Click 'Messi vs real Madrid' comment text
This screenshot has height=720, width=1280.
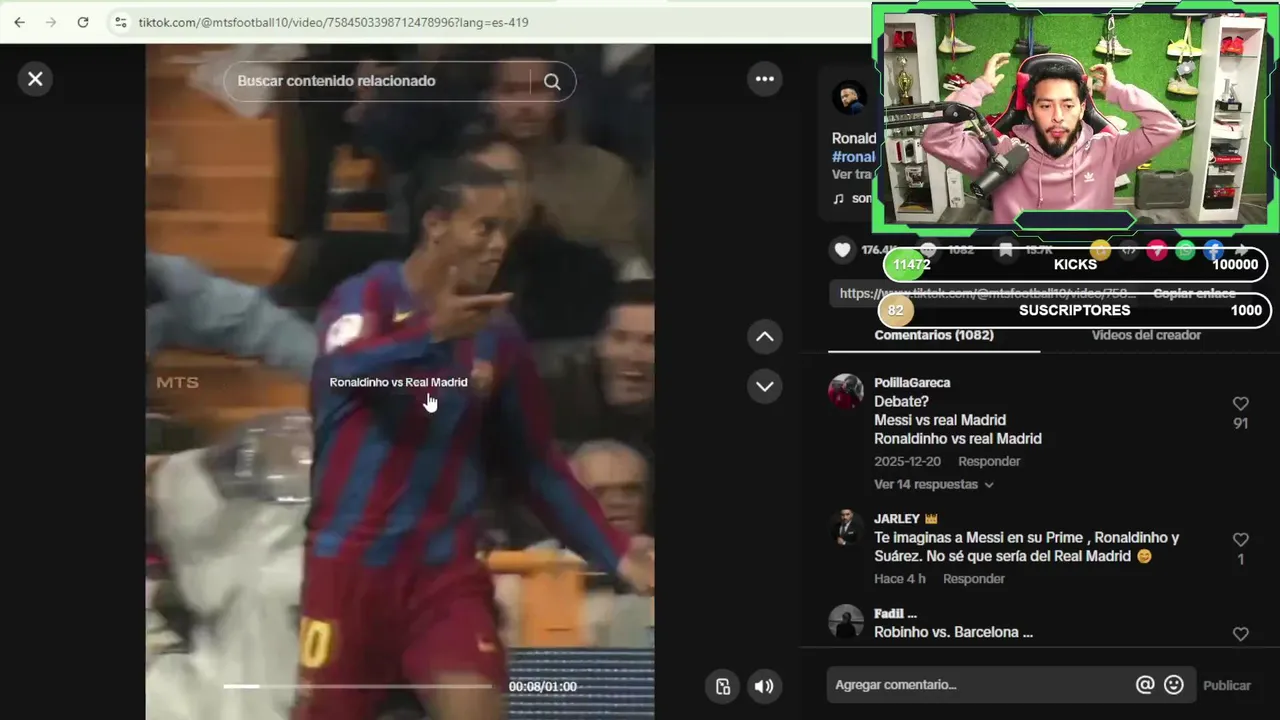940,420
